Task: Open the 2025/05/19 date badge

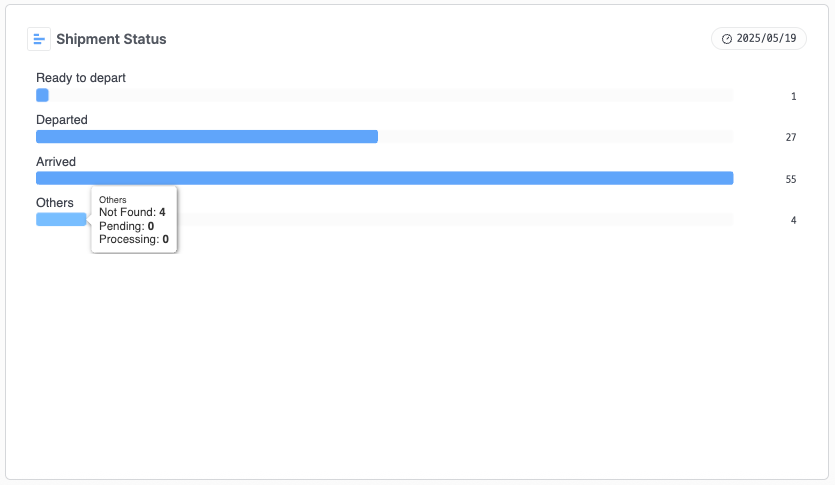Action: coord(759,38)
